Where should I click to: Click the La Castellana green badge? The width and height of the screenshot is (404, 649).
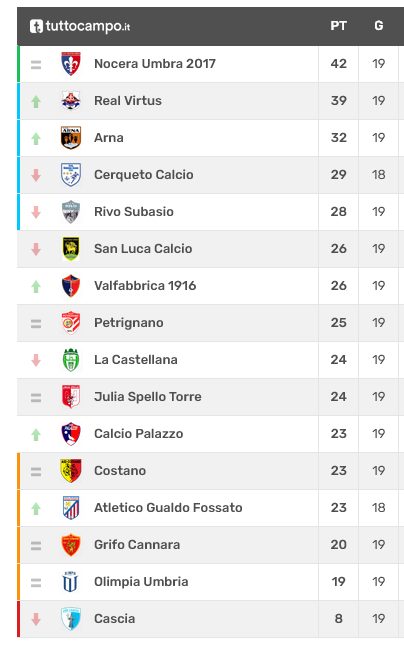point(71,360)
